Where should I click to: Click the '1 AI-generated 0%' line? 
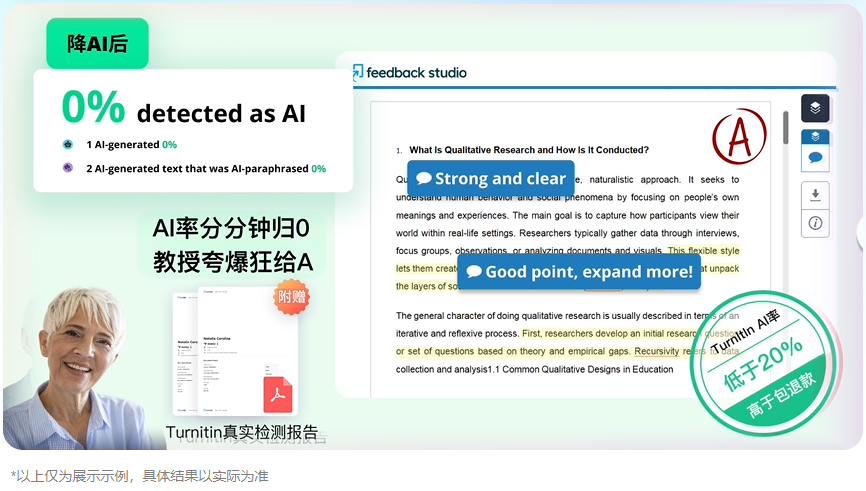coord(131,145)
